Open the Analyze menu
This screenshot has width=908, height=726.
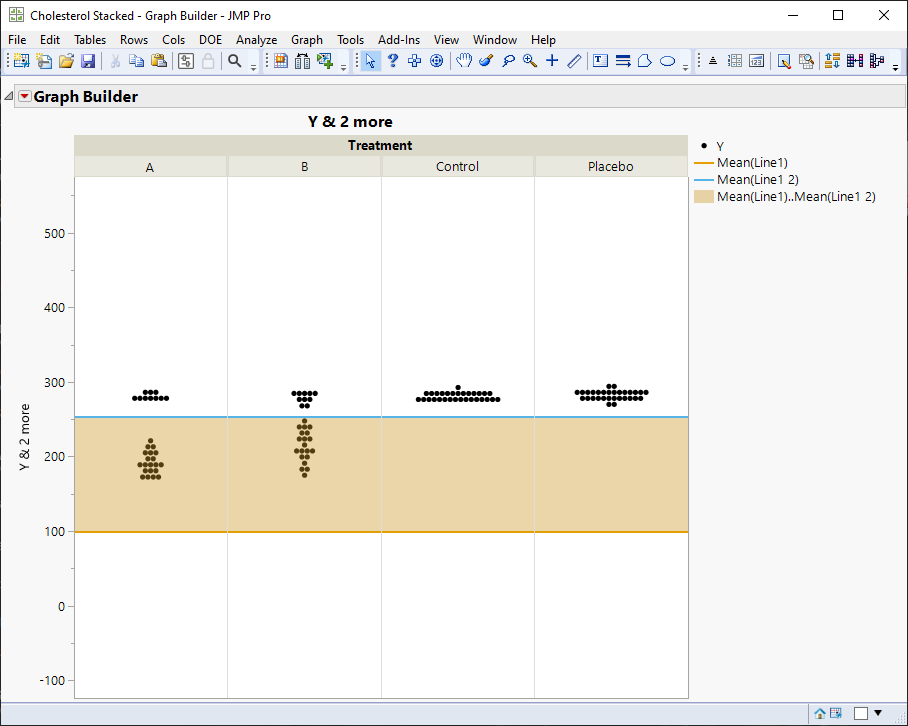[x=256, y=40]
